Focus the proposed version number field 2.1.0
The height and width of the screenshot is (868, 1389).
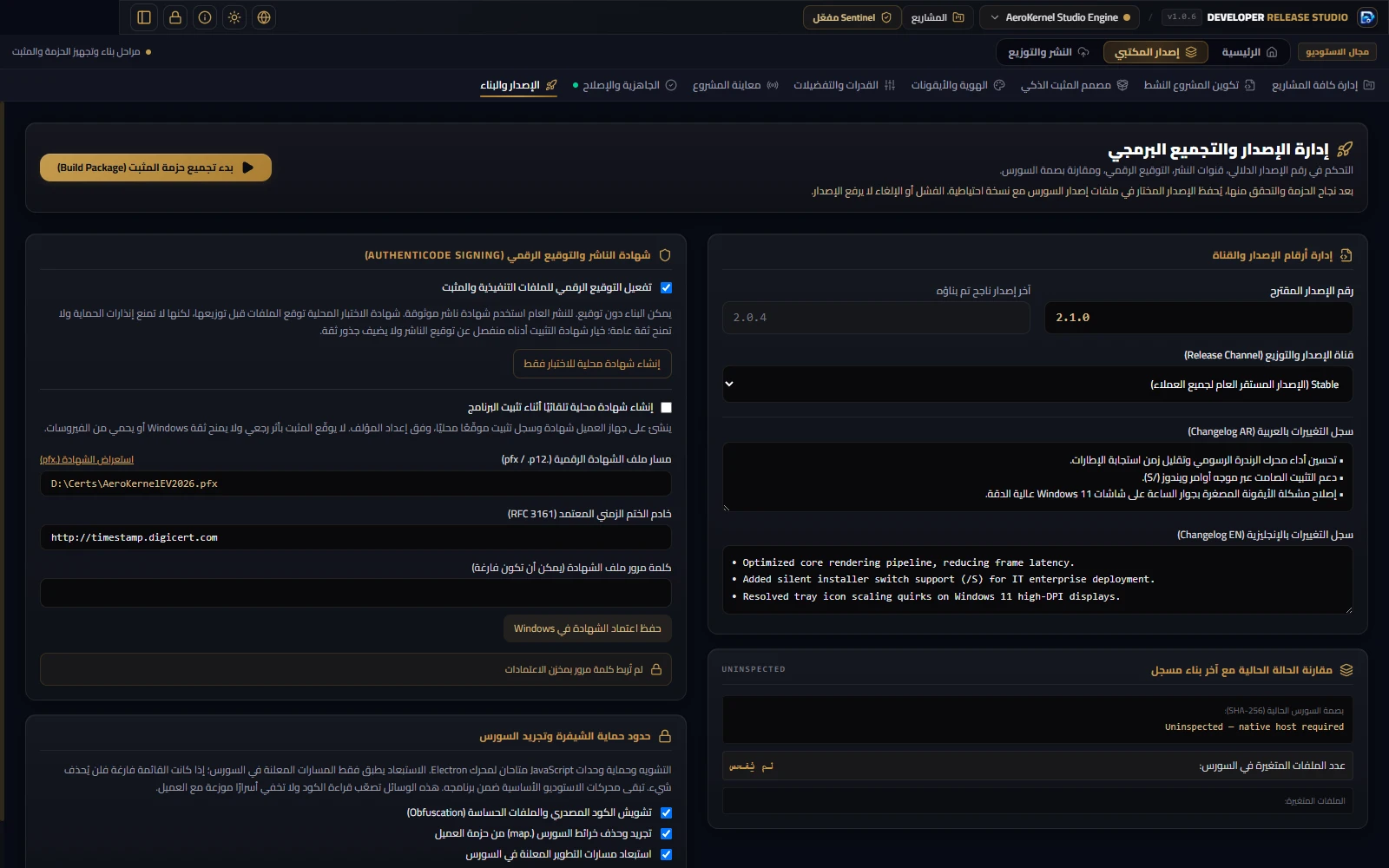[x=1199, y=318]
